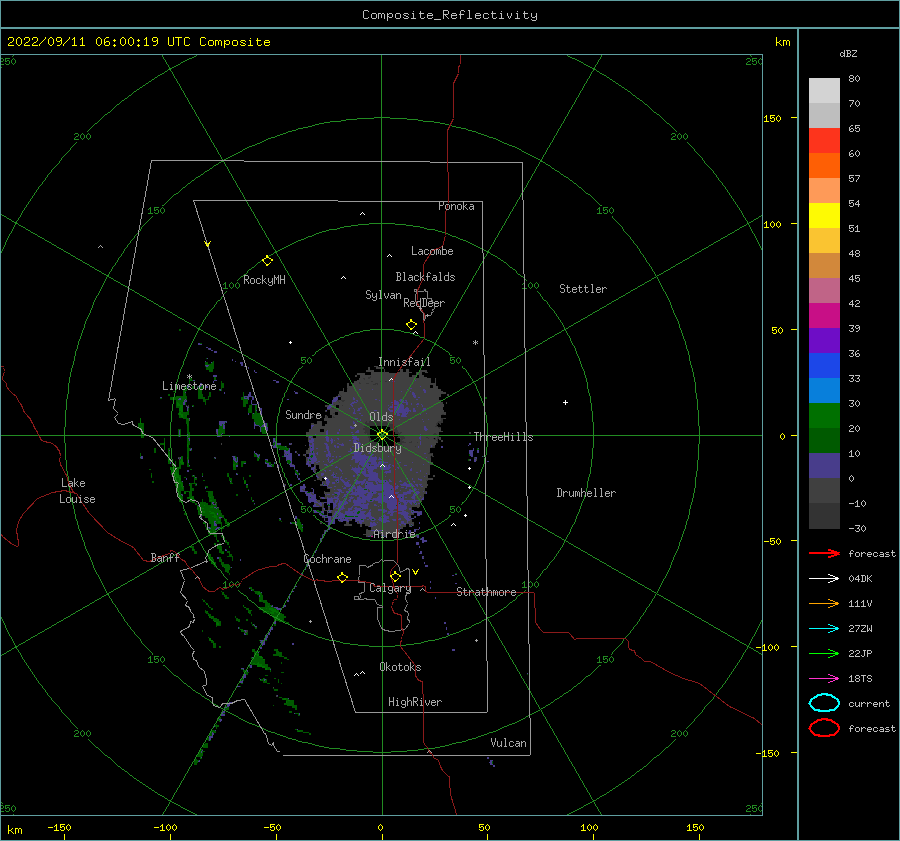Image resolution: width=900 pixels, height=841 pixels.
Task: Click the Stettler city label
Action: click(x=583, y=289)
